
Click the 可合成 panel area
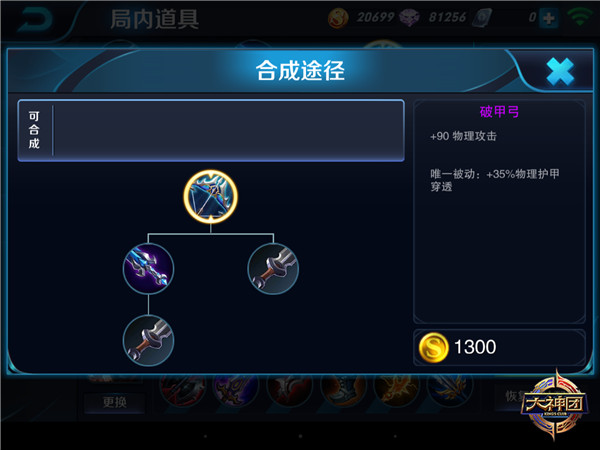[x=211, y=130]
